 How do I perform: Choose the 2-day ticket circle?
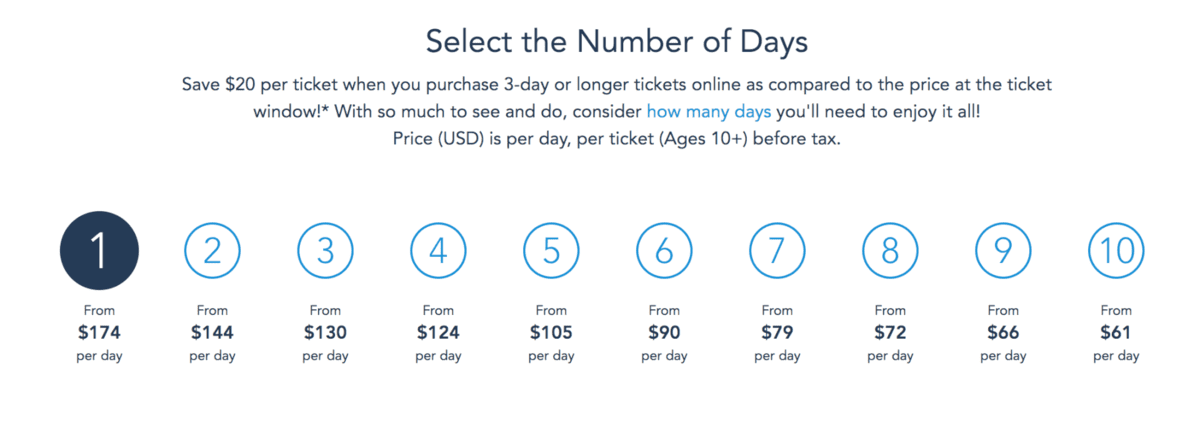tap(212, 250)
